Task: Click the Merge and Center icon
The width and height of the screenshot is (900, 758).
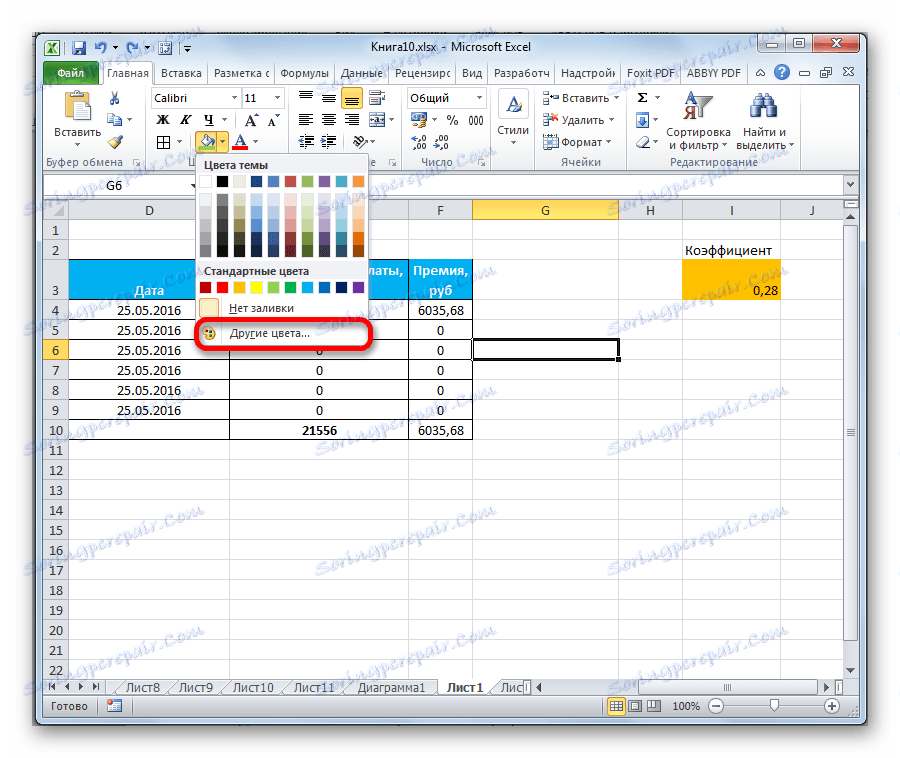Action: pyautogui.click(x=377, y=120)
